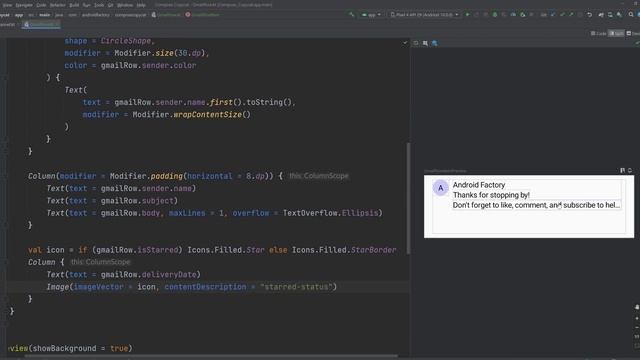This screenshot has height=360, width=640.
Task: Click the 'A' avatar circle in the preview
Action: point(440,188)
